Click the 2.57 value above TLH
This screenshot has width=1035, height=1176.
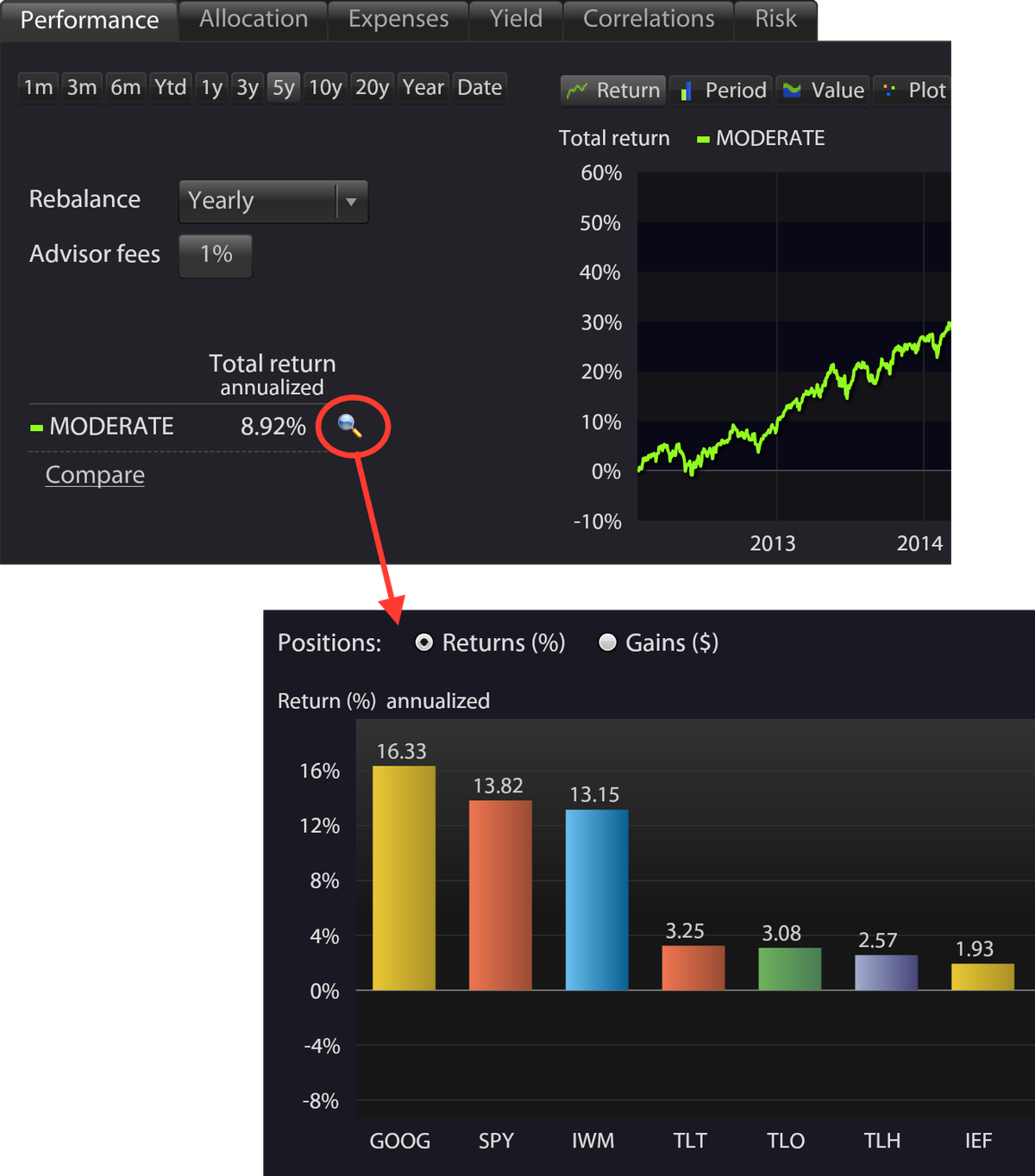[878, 940]
